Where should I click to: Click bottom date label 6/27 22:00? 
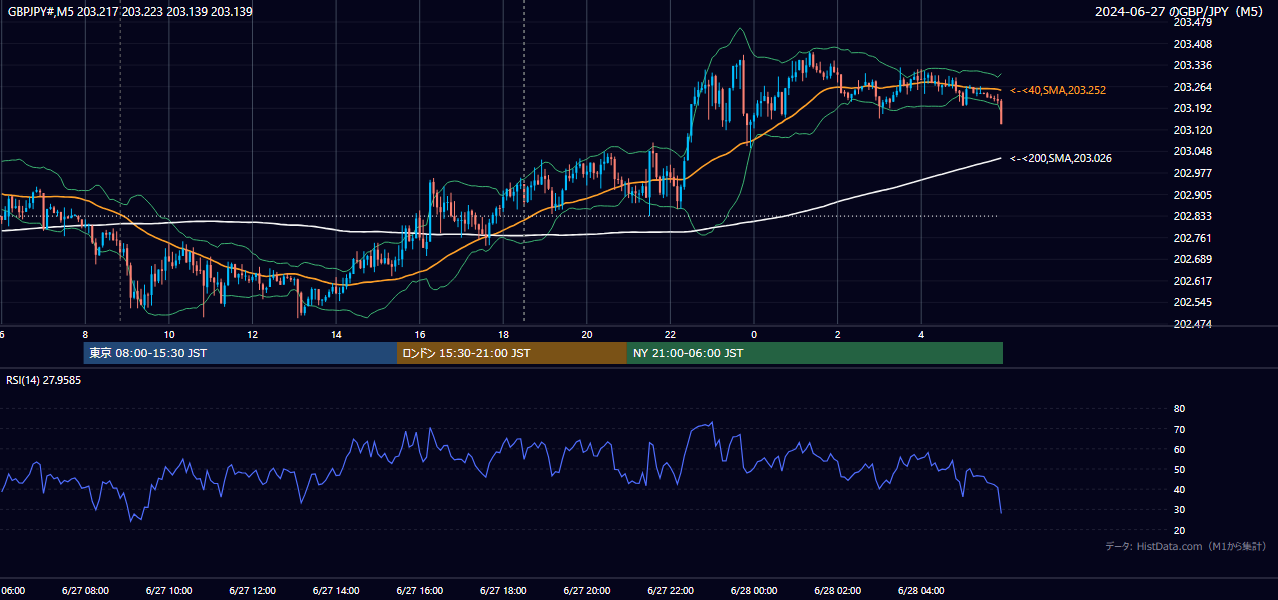(670, 591)
